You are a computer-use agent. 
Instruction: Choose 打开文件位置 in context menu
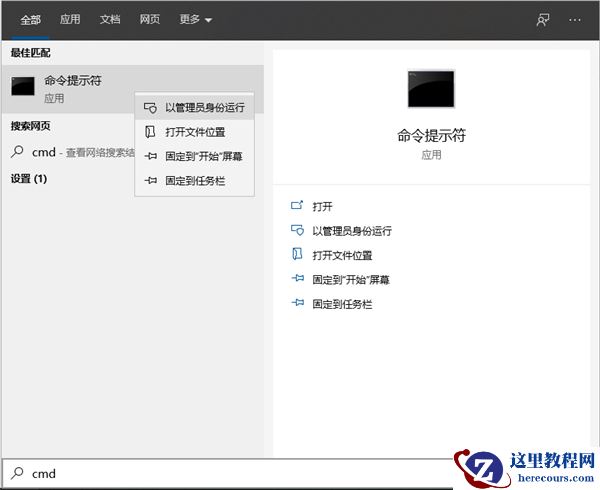[x=194, y=132]
